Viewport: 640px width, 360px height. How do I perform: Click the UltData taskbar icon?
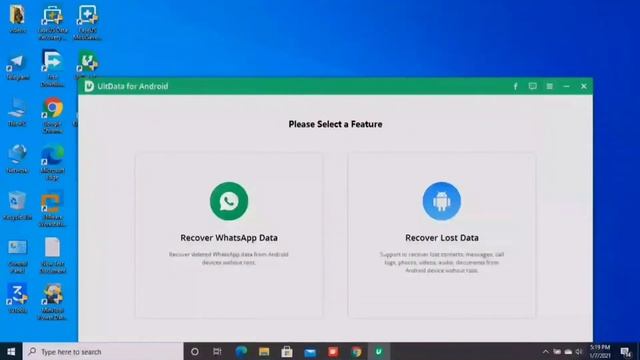[379, 351]
